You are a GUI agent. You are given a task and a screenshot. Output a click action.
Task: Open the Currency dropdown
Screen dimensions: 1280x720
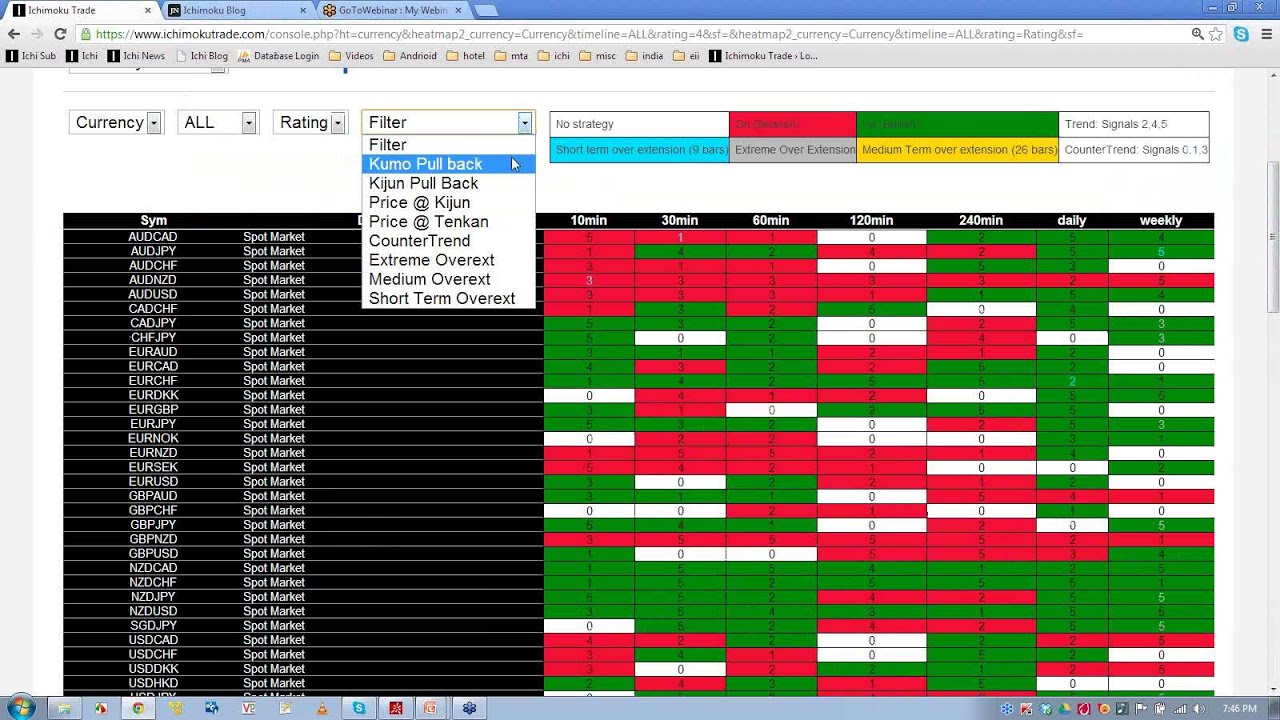115,122
